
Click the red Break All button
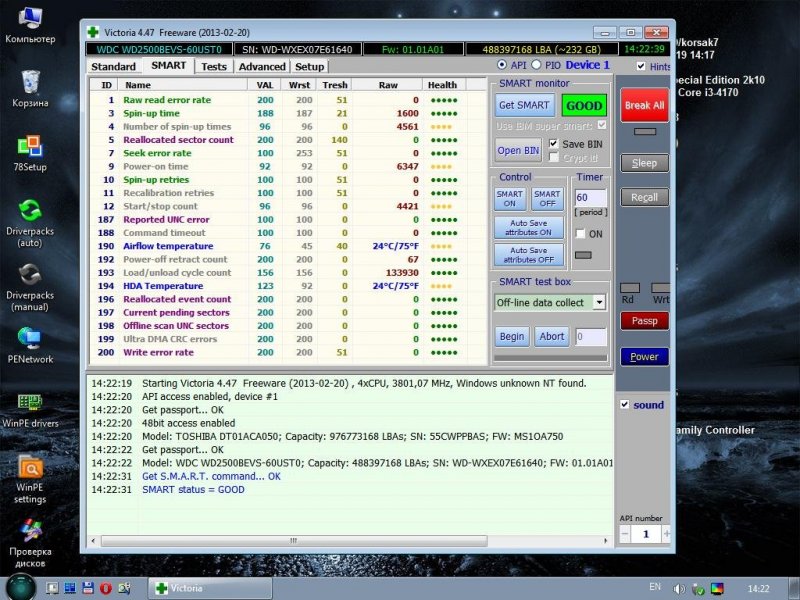[644, 105]
